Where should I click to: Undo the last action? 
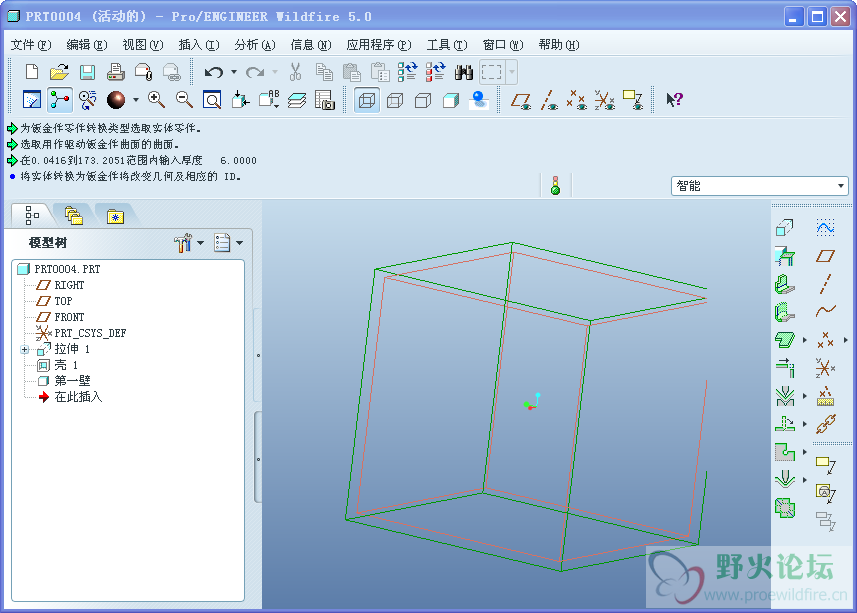pyautogui.click(x=214, y=72)
